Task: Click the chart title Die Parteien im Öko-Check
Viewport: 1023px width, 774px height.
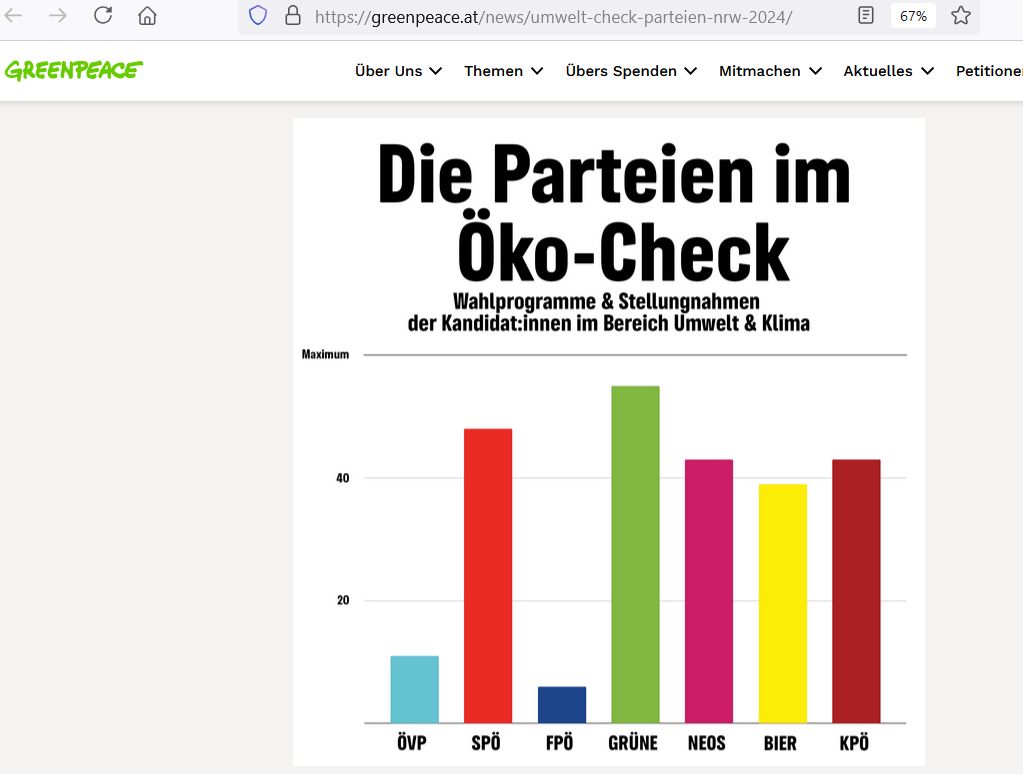Action: [615, 212]
